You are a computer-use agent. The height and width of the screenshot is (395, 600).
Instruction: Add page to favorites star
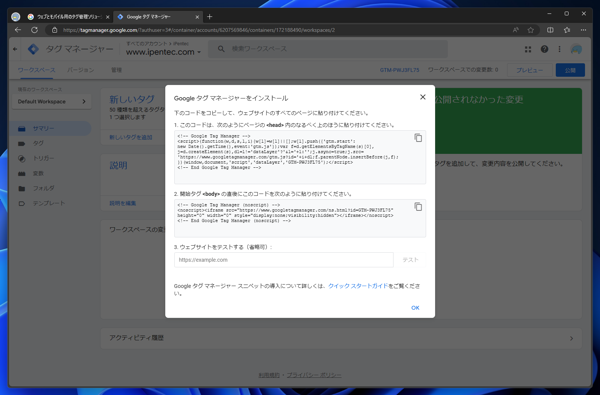[x=530, y=30]
